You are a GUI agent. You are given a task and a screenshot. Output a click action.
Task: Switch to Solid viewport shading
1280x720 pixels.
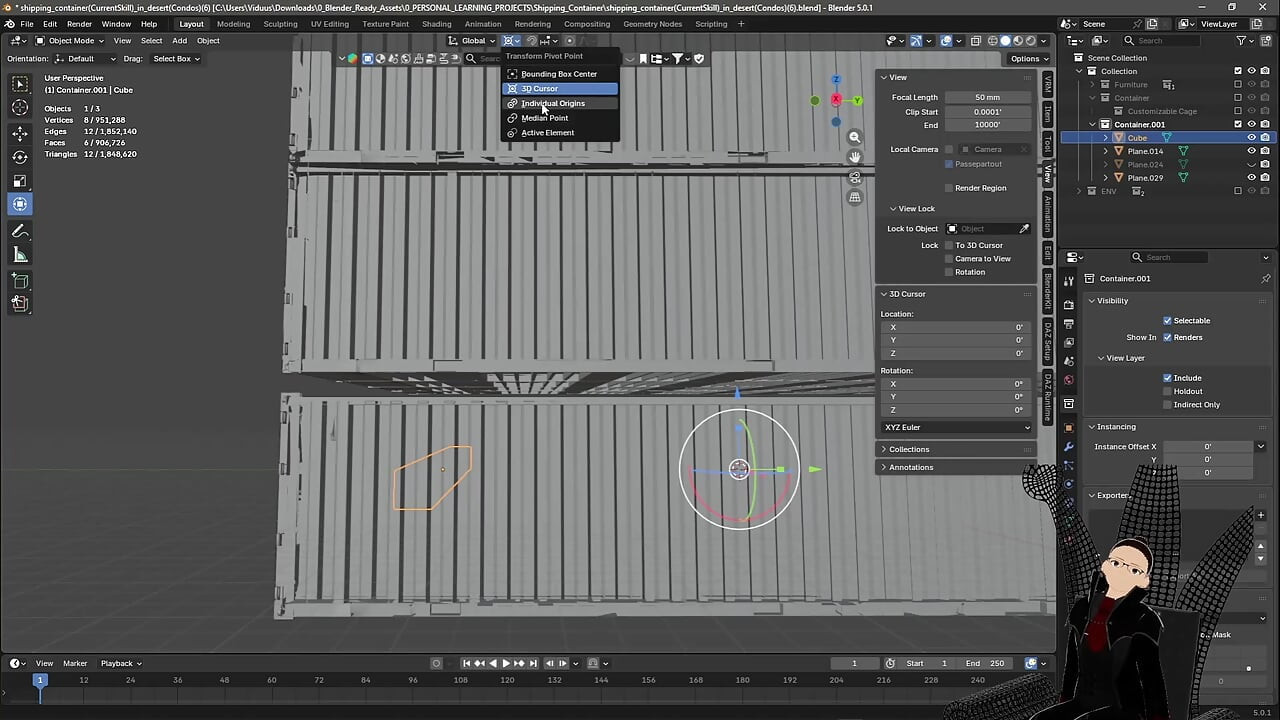click(x=1006, y=41)
